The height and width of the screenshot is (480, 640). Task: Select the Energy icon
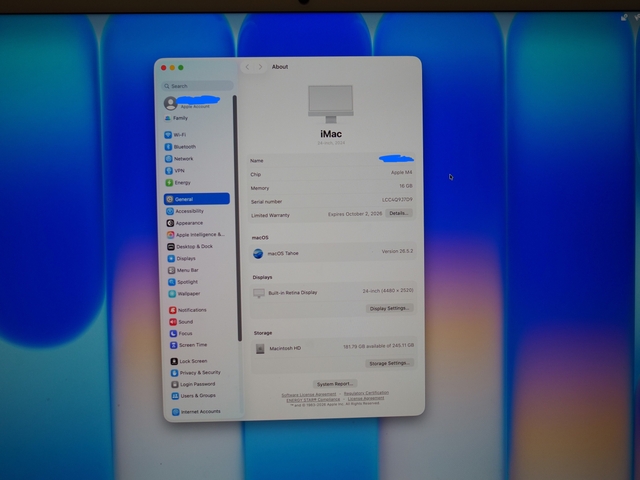tap(169, 182)
